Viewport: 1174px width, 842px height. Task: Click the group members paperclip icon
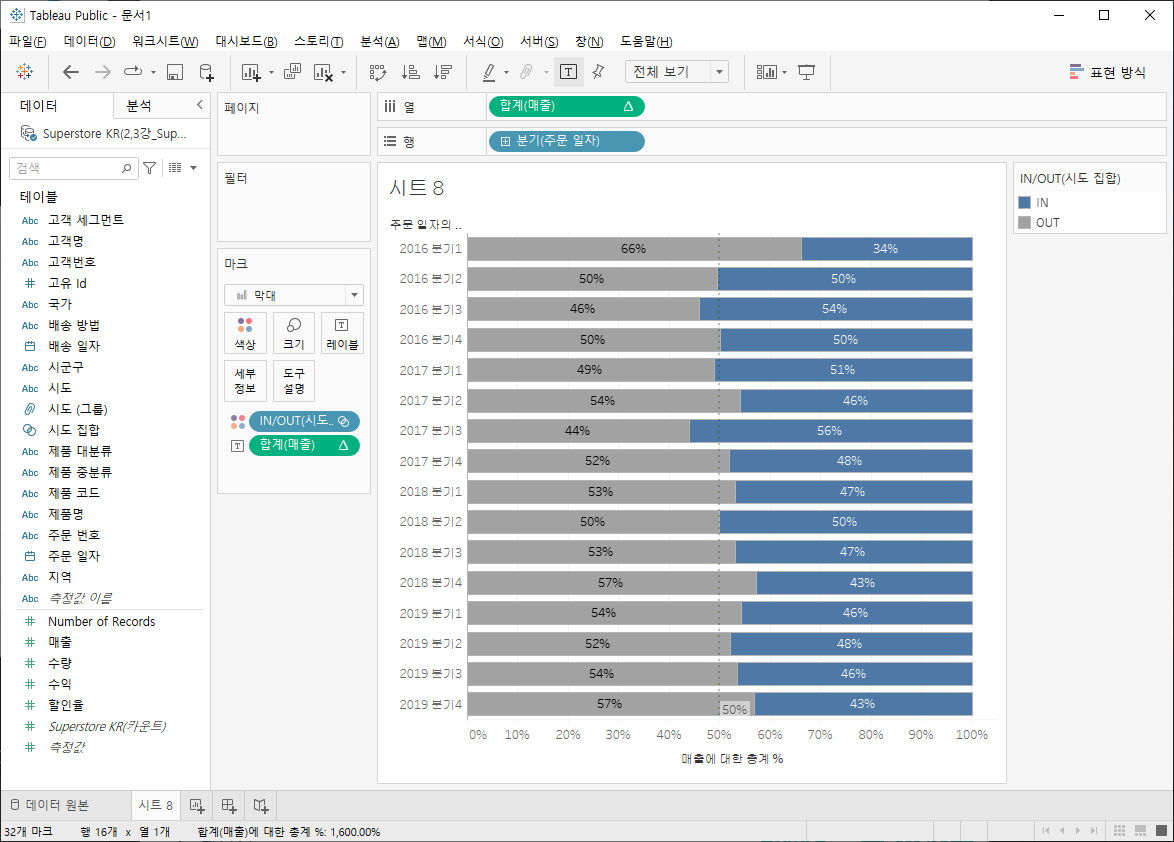click(526, 72)
